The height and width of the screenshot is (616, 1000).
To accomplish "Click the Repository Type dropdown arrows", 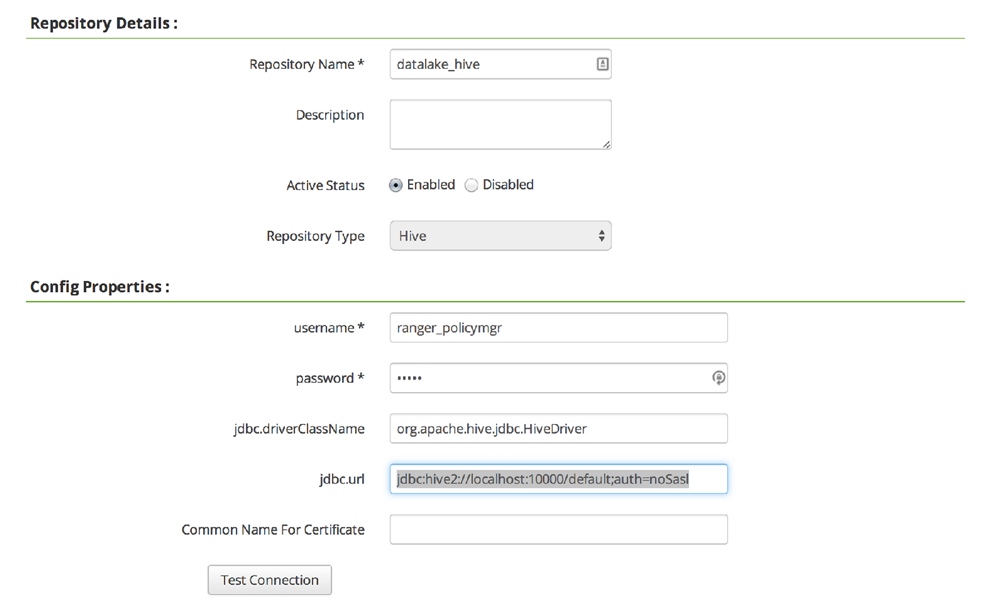I will [601, 236].
